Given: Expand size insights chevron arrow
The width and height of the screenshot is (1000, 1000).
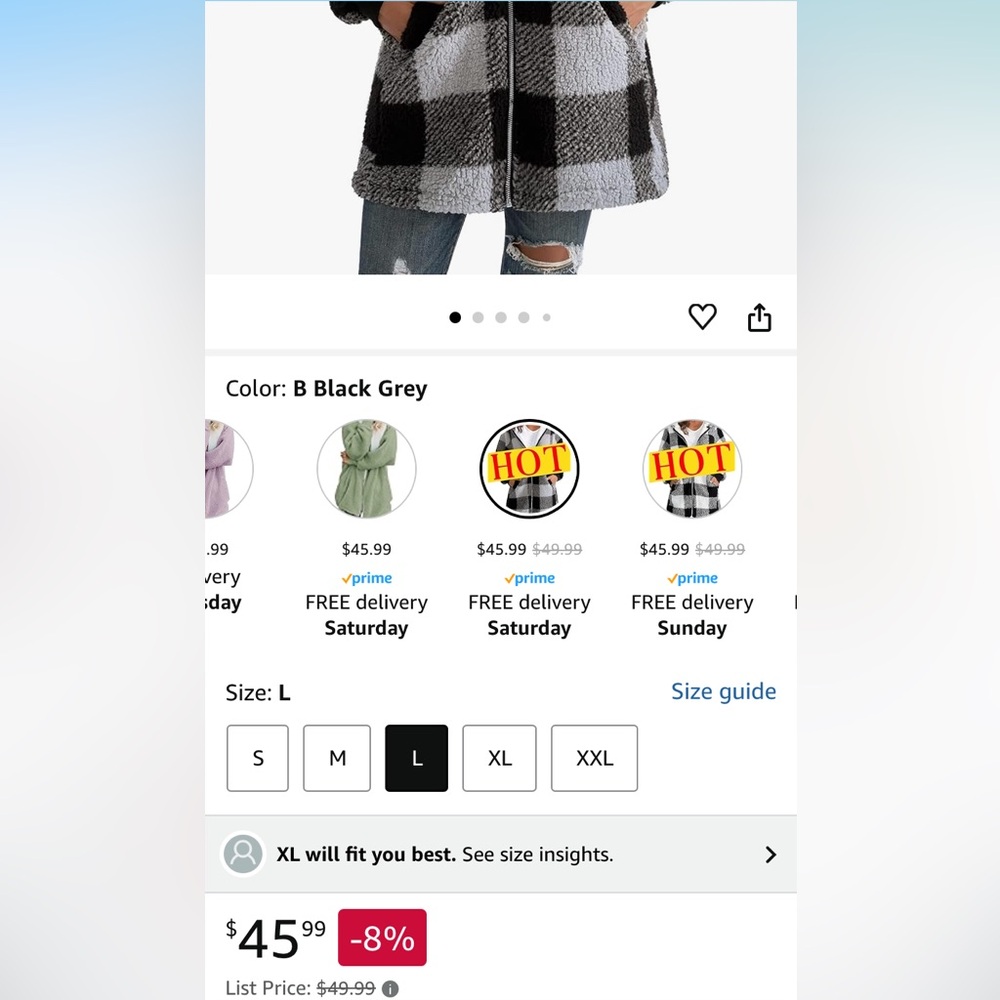Looking at the screenshot, I should 770,854.
